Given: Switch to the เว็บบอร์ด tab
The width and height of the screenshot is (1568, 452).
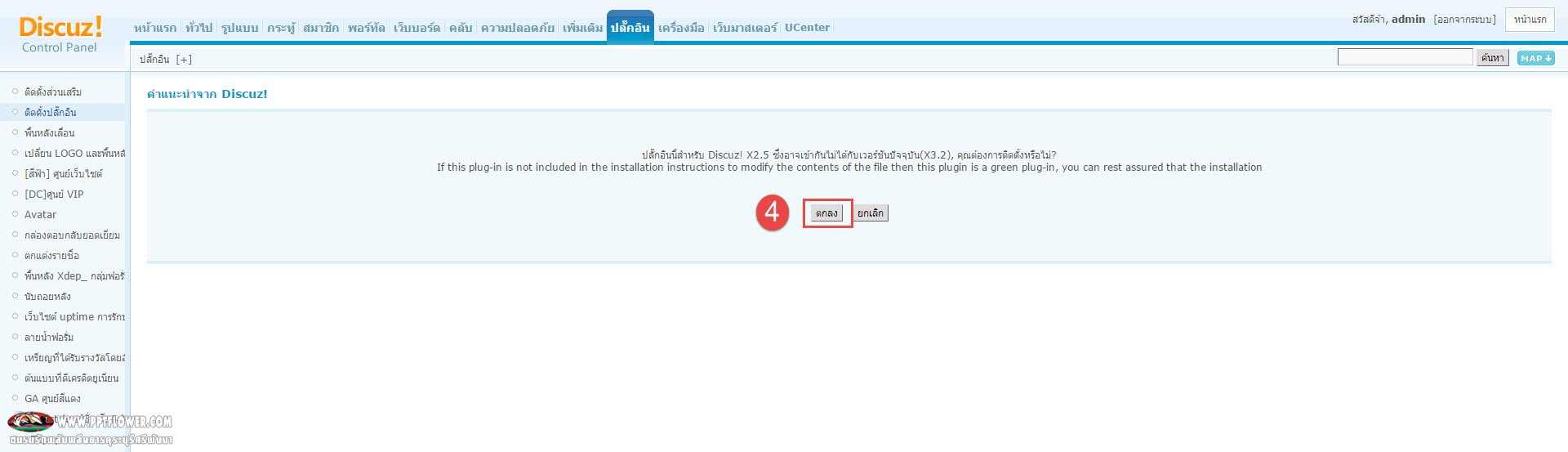Looking at the screenshot, I should point(416,28).
